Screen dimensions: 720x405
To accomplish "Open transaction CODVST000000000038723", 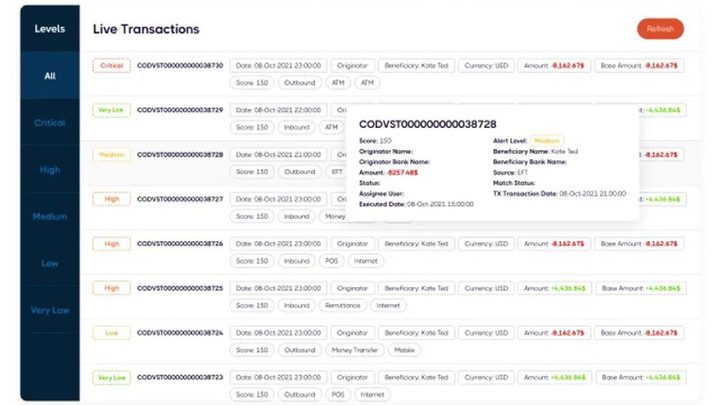I will [x=180, y=377].
